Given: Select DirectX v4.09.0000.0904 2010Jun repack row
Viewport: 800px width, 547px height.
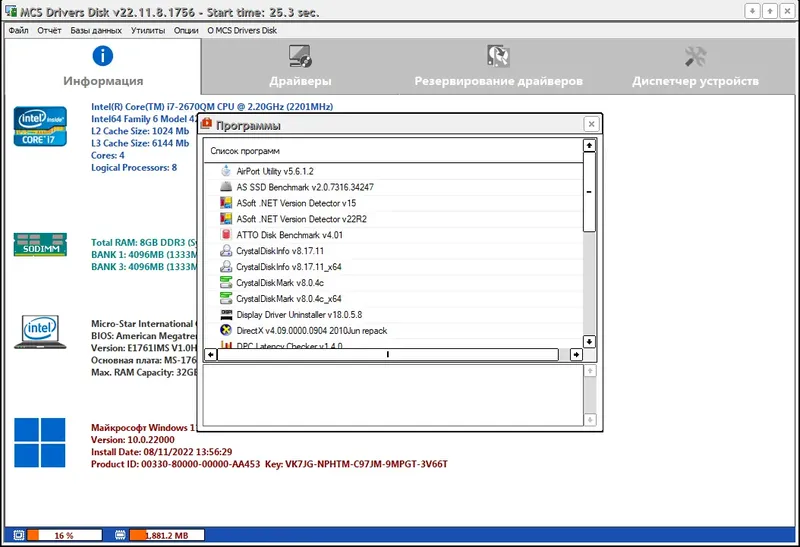Looking at the screenshot, I should click(393, 330).
